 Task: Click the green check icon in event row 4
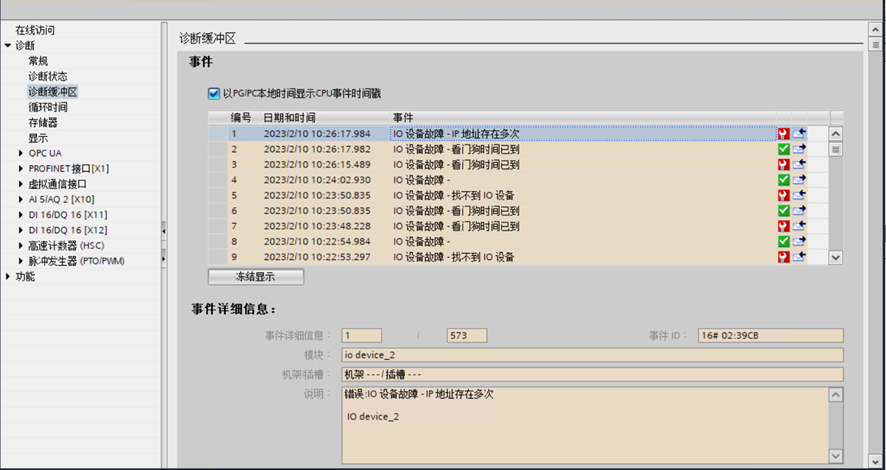(783, 180)
